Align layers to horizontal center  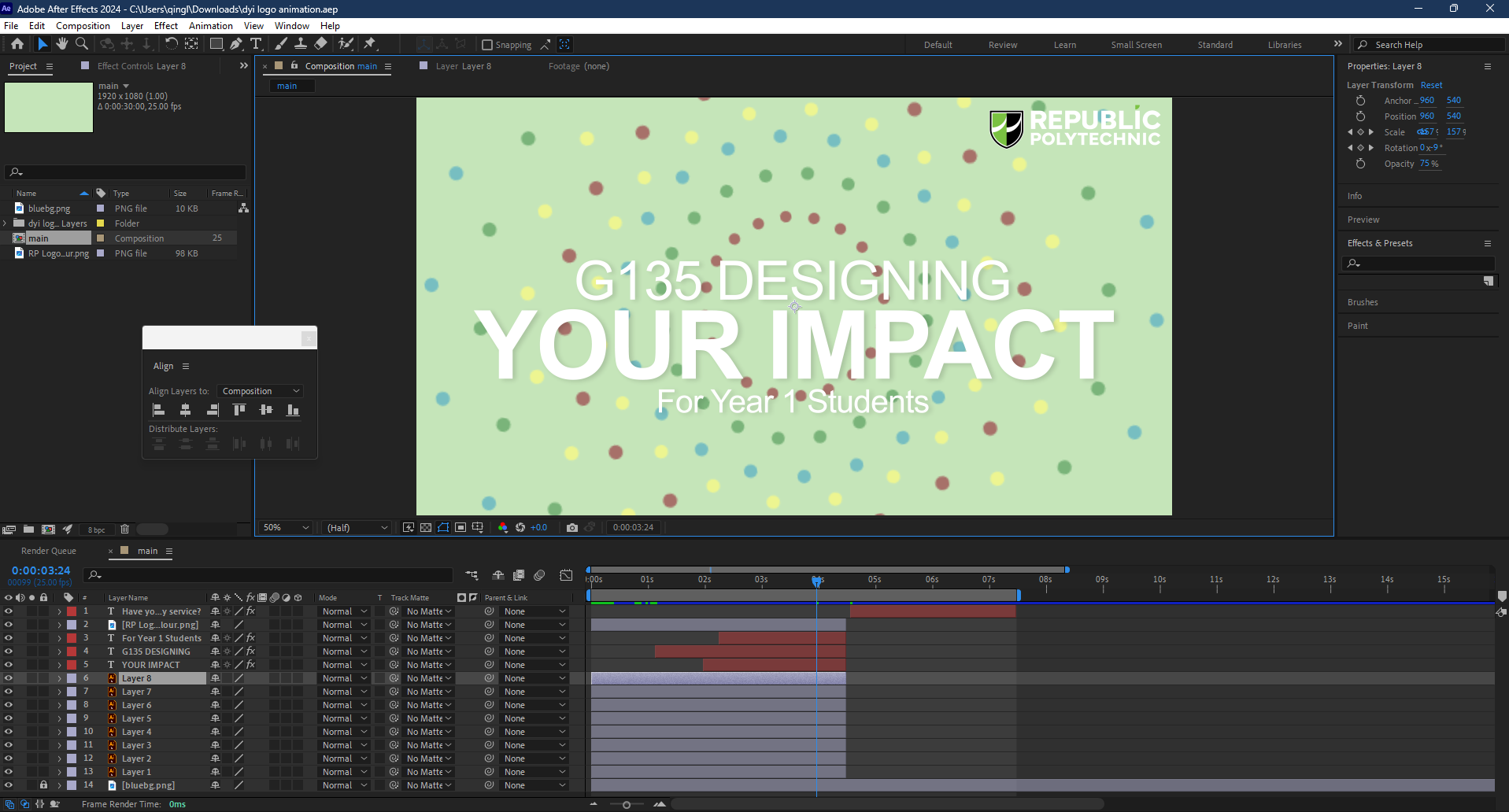[186, 410]
